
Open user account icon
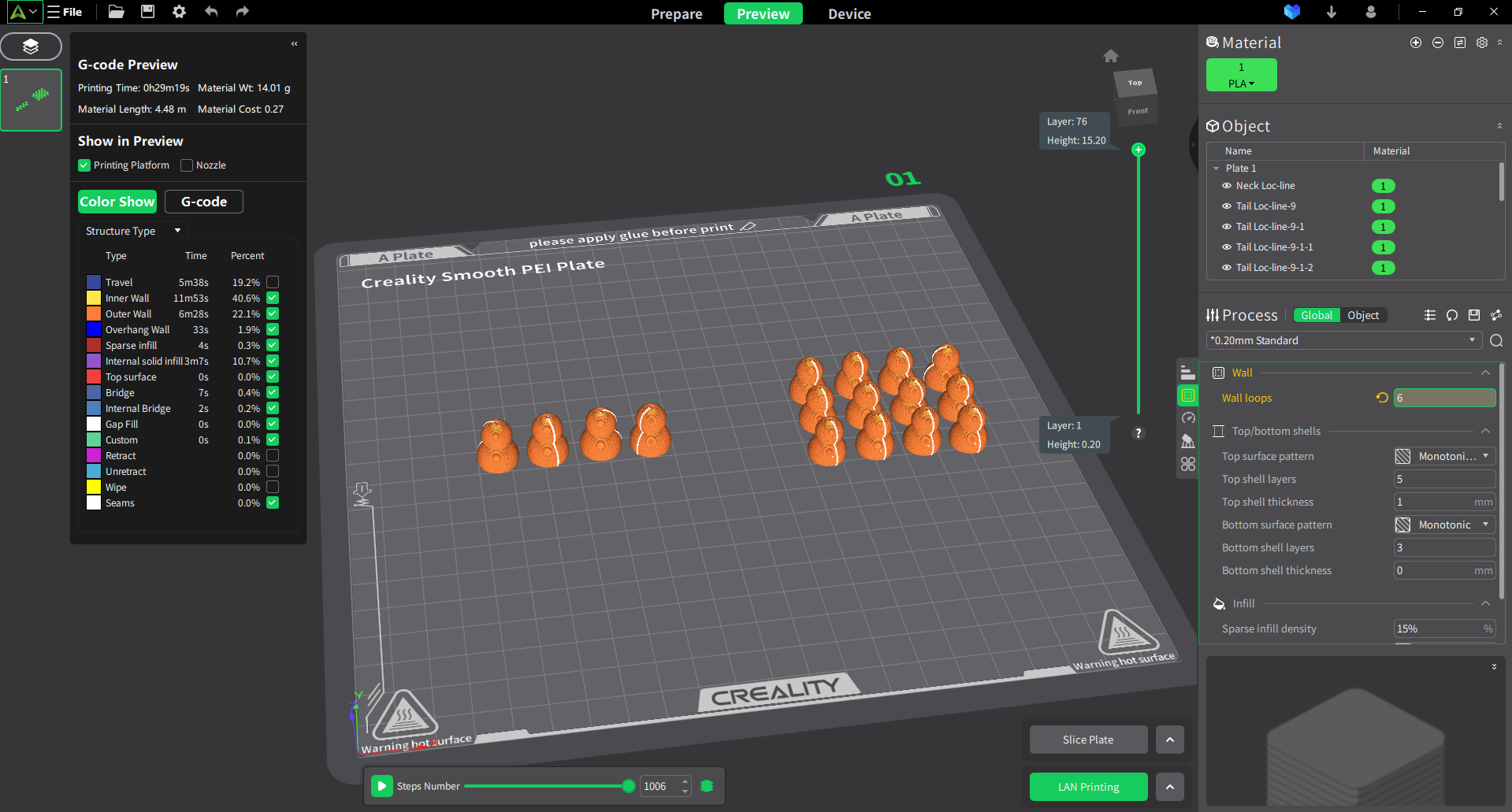(1371, 12)
